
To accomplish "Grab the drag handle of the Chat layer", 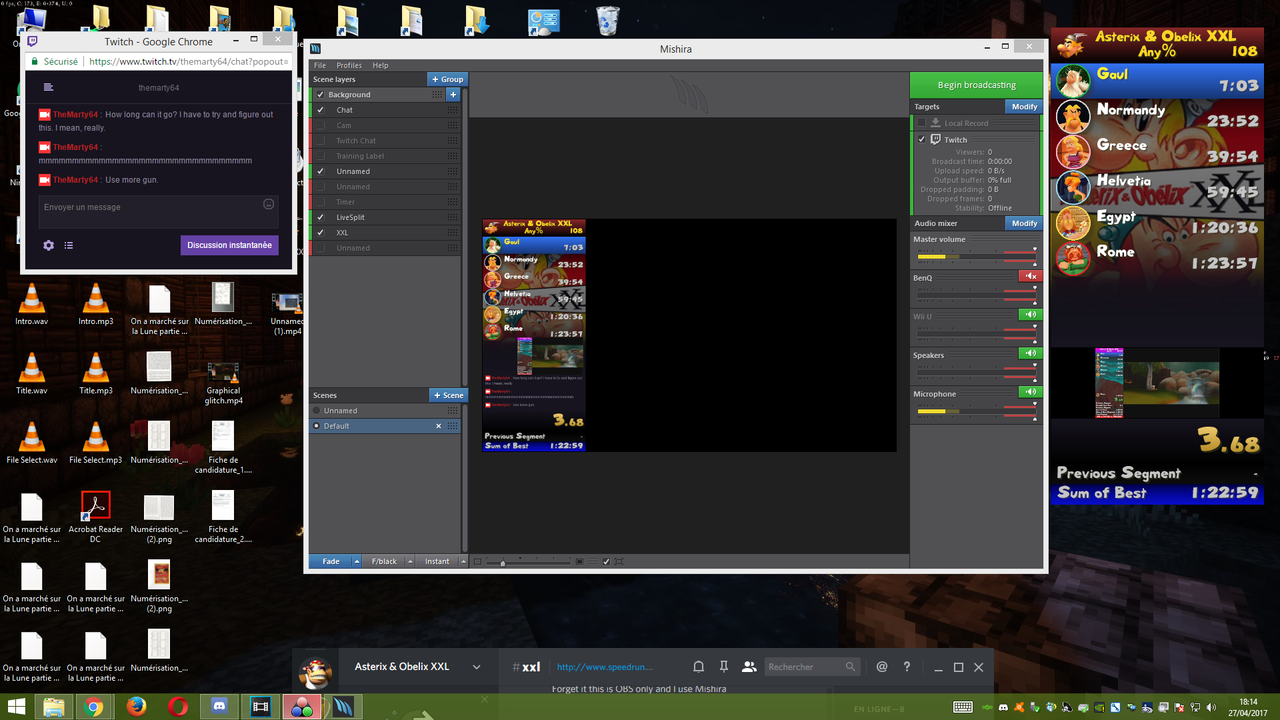I will [453, 110].
